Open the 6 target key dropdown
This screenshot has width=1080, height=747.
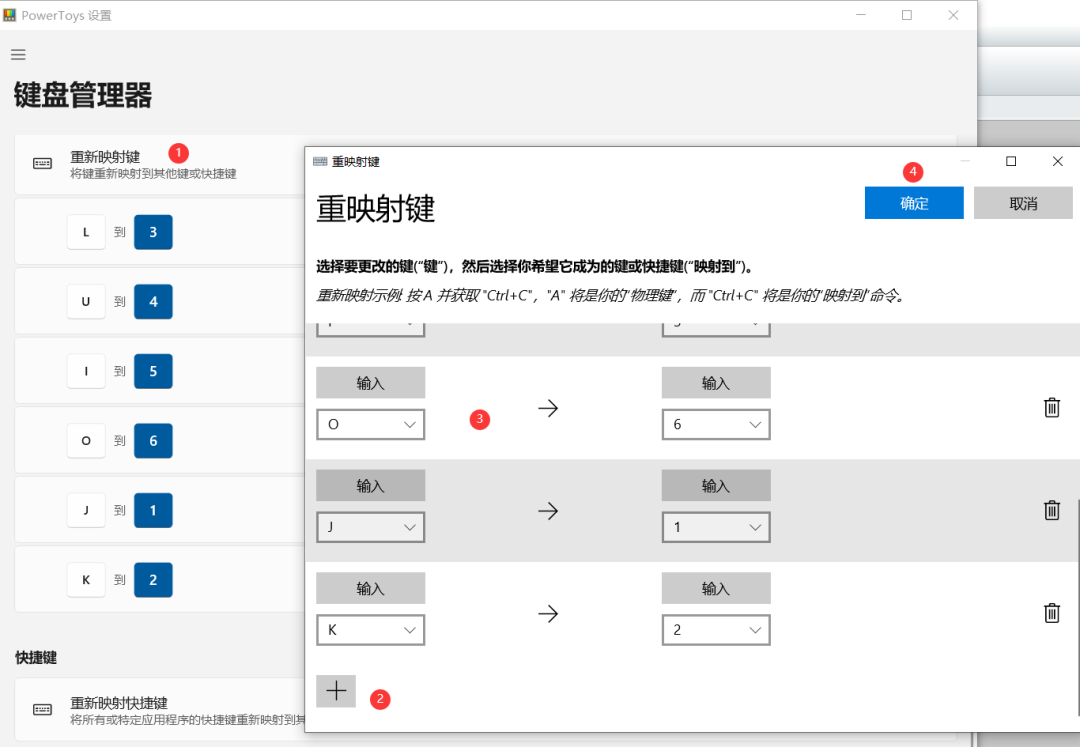click(716, 424)
